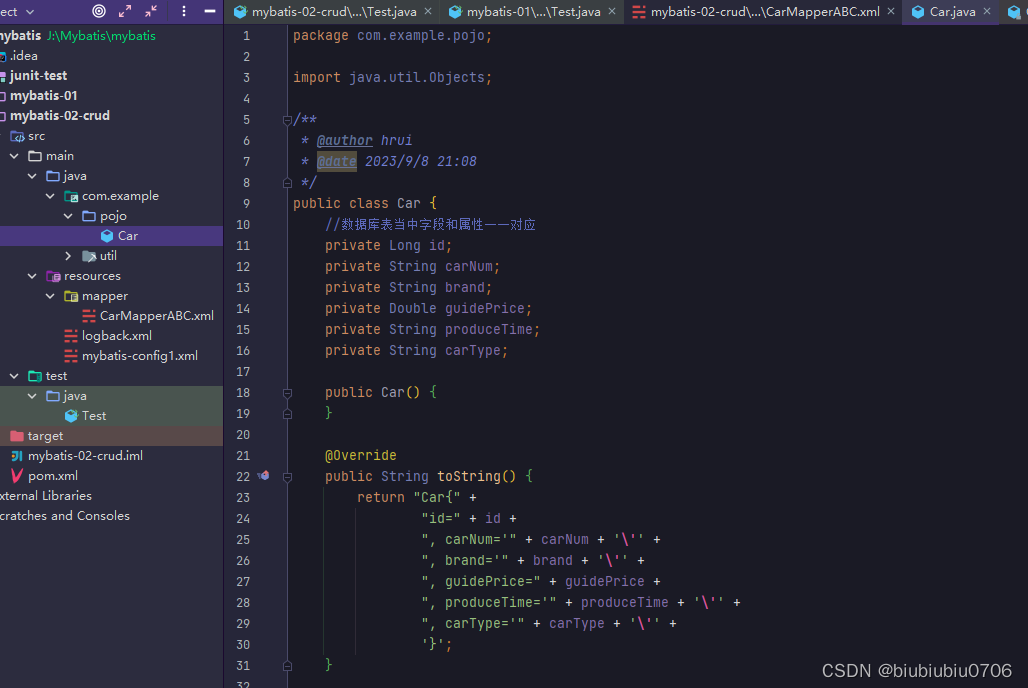The image size is (1028, 688).
Task: Select the src folder
Action: (36, 136)
